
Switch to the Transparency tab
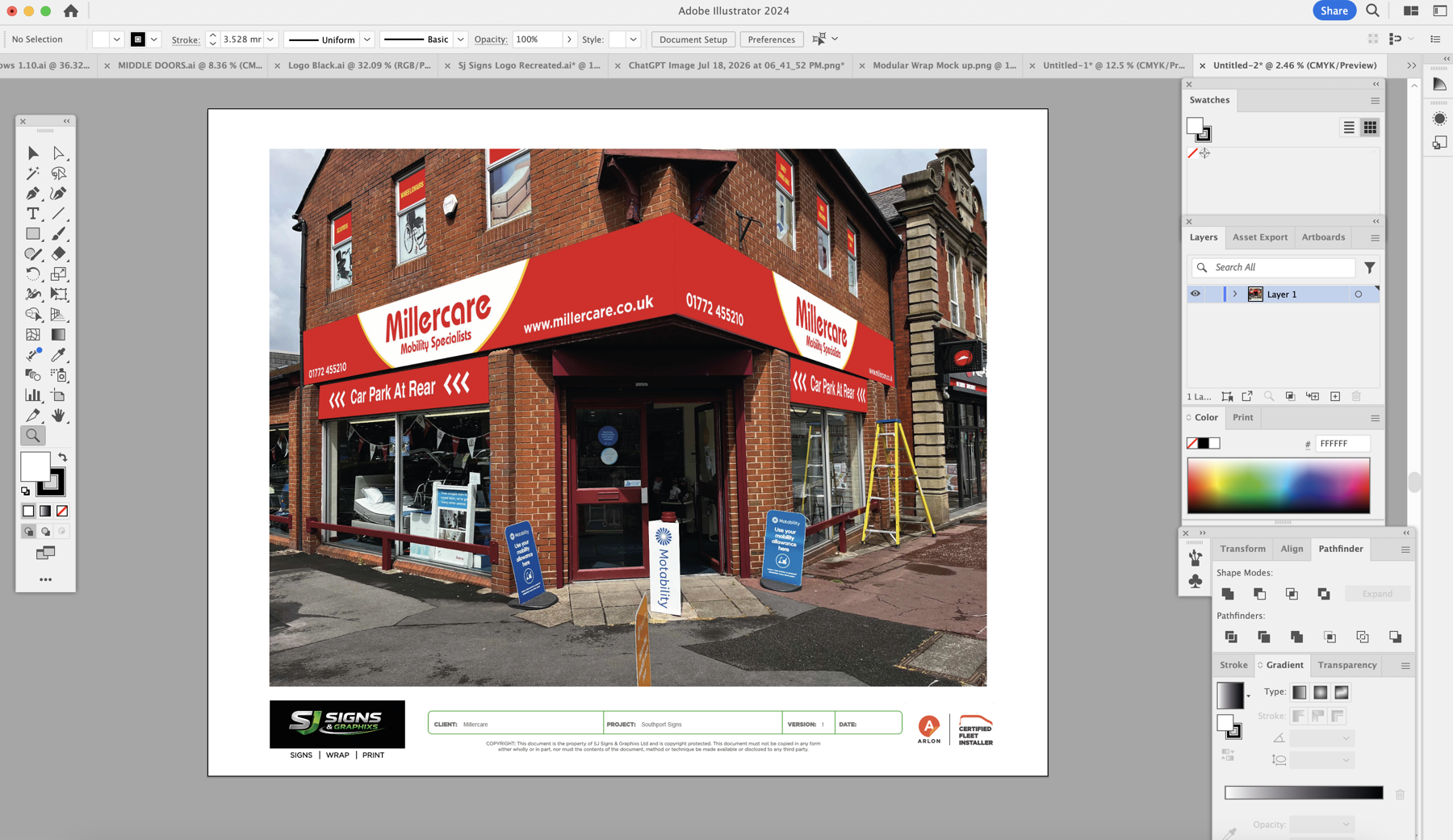point(1346,665)
